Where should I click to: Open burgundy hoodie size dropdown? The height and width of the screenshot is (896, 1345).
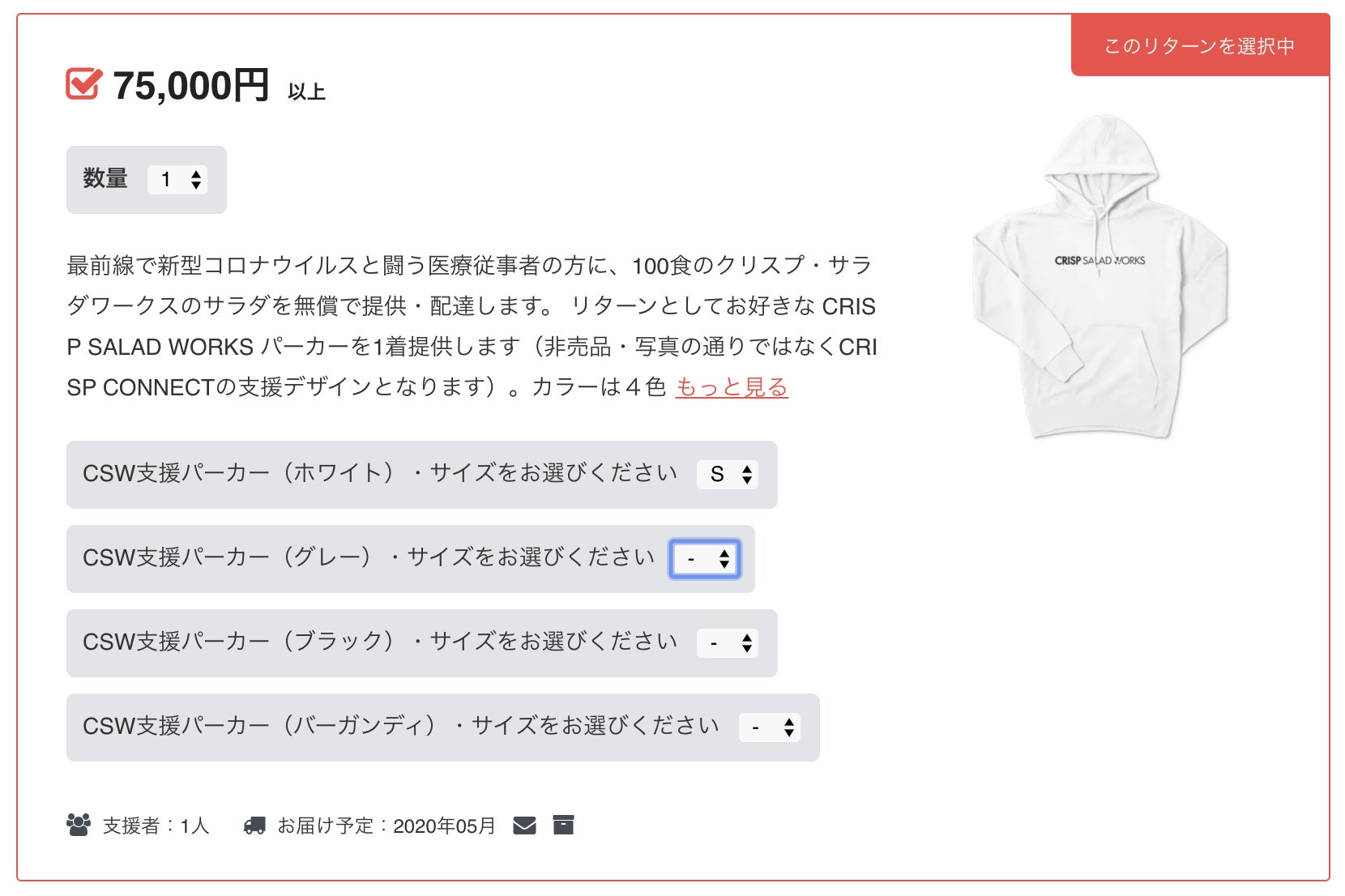point(769,727)
